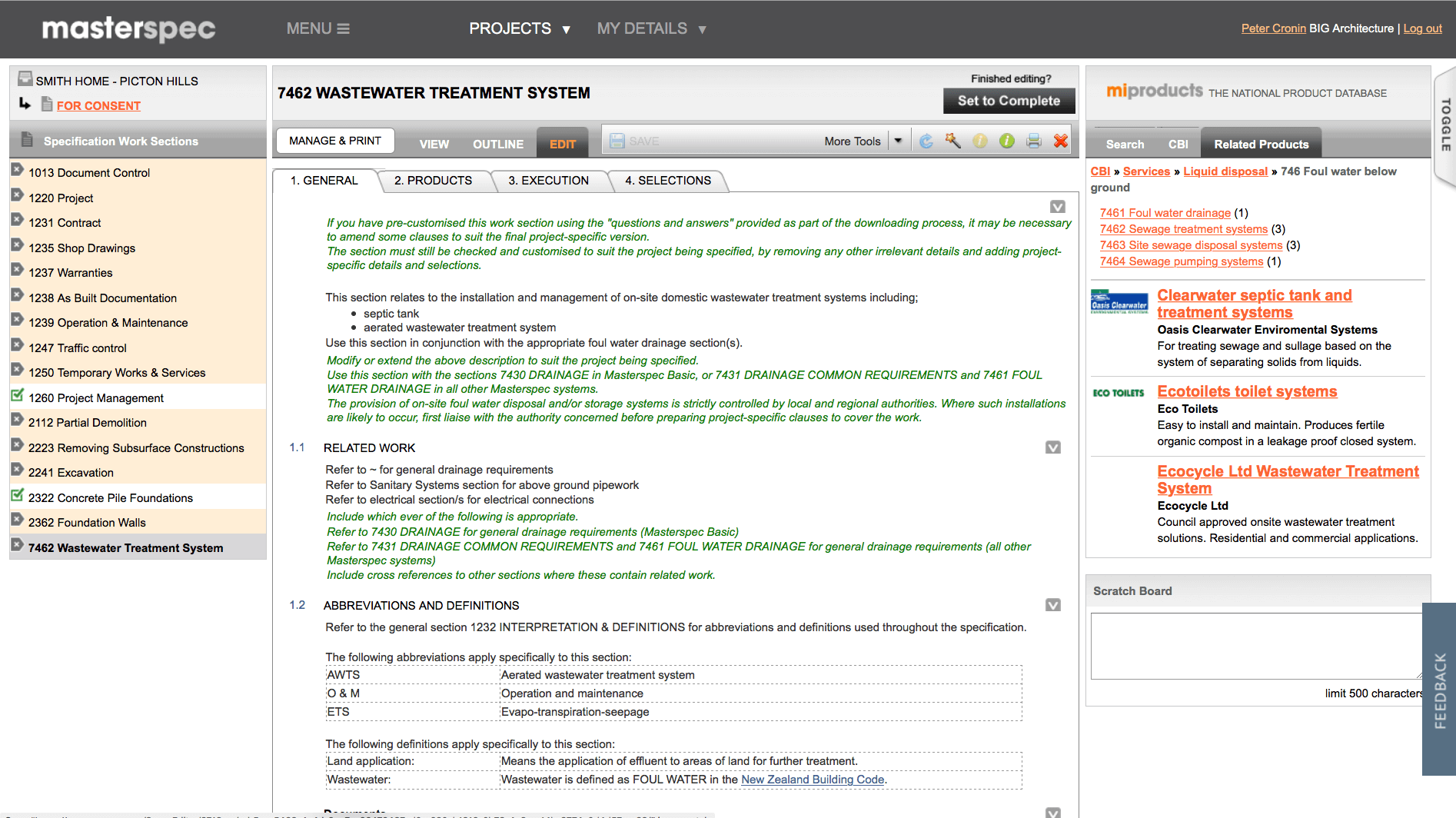The image size is (1456, 818).
Task: Click the Eco Toilets logo
Action: click(x=1119, y=393)
